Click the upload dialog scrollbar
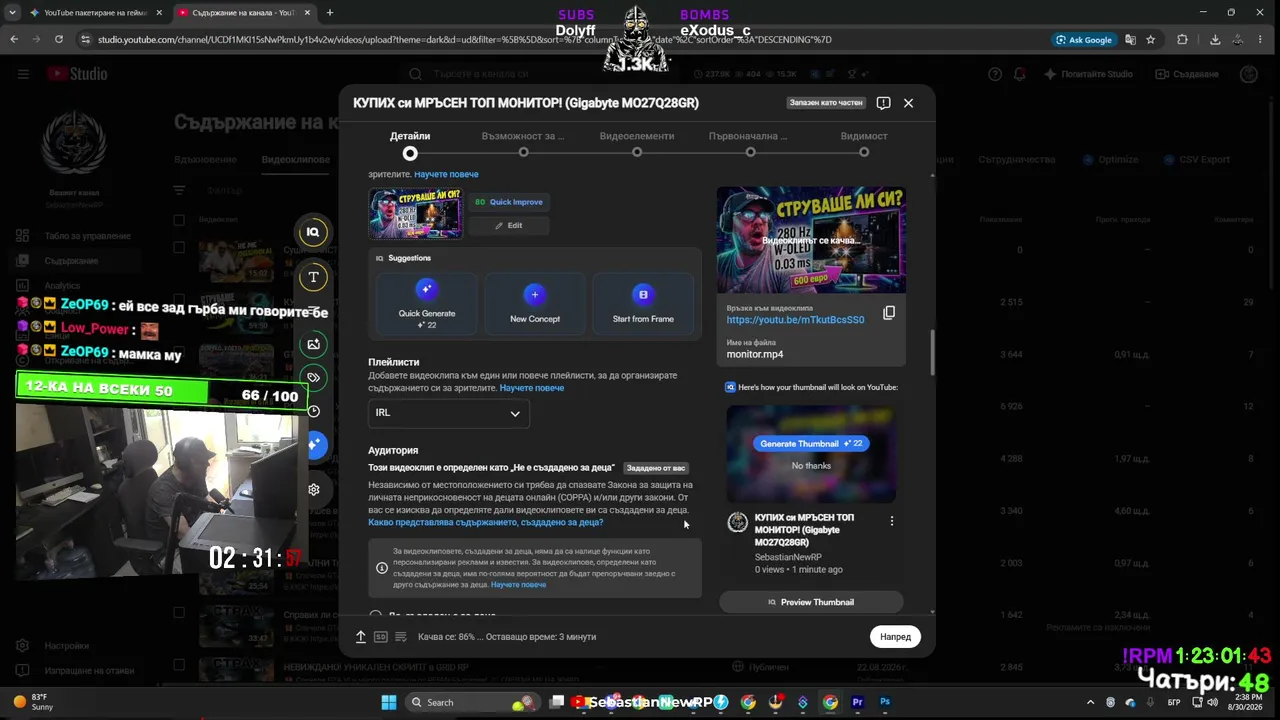This screenshot has height=720, width=1280. tap(933, 352)
